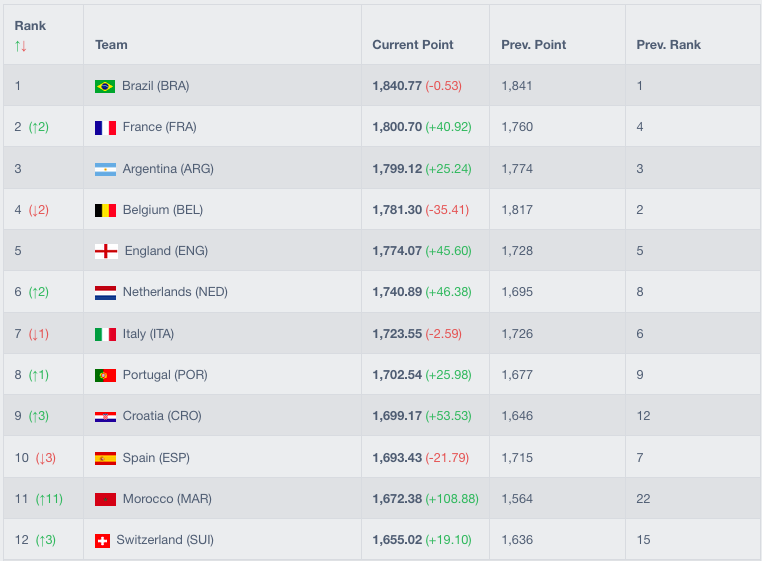Click the Argentina flag icon
762x561 pixels.
coord(105,169)
